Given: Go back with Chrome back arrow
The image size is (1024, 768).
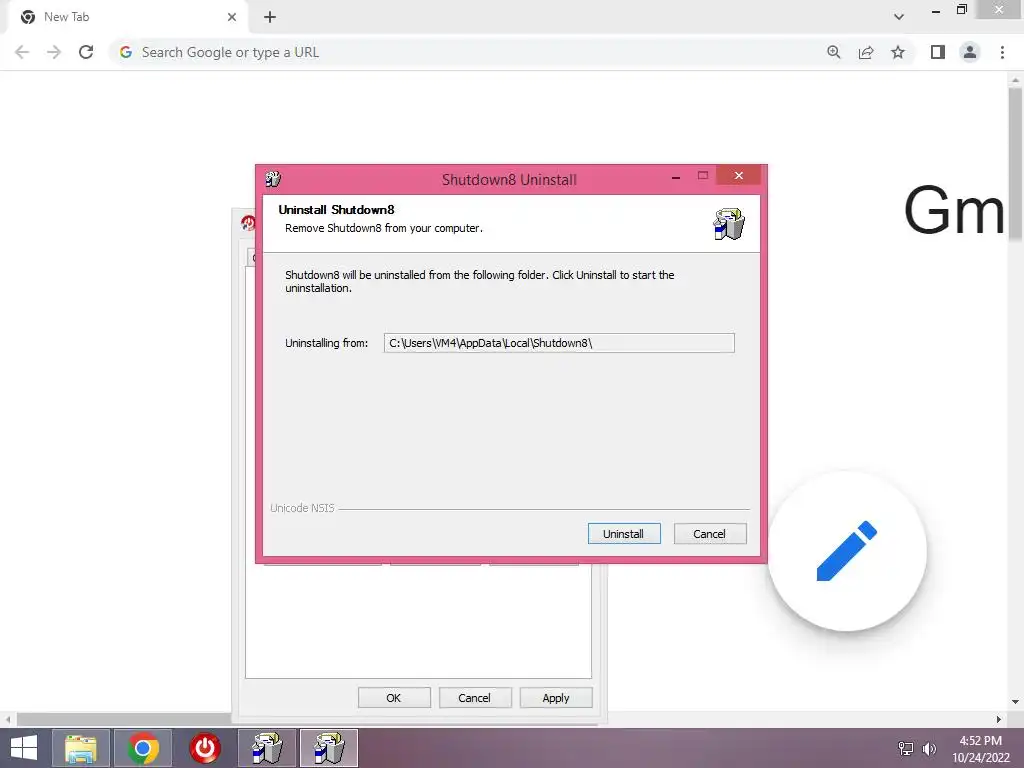Looking at the screenshot, I should coord(22,52).
